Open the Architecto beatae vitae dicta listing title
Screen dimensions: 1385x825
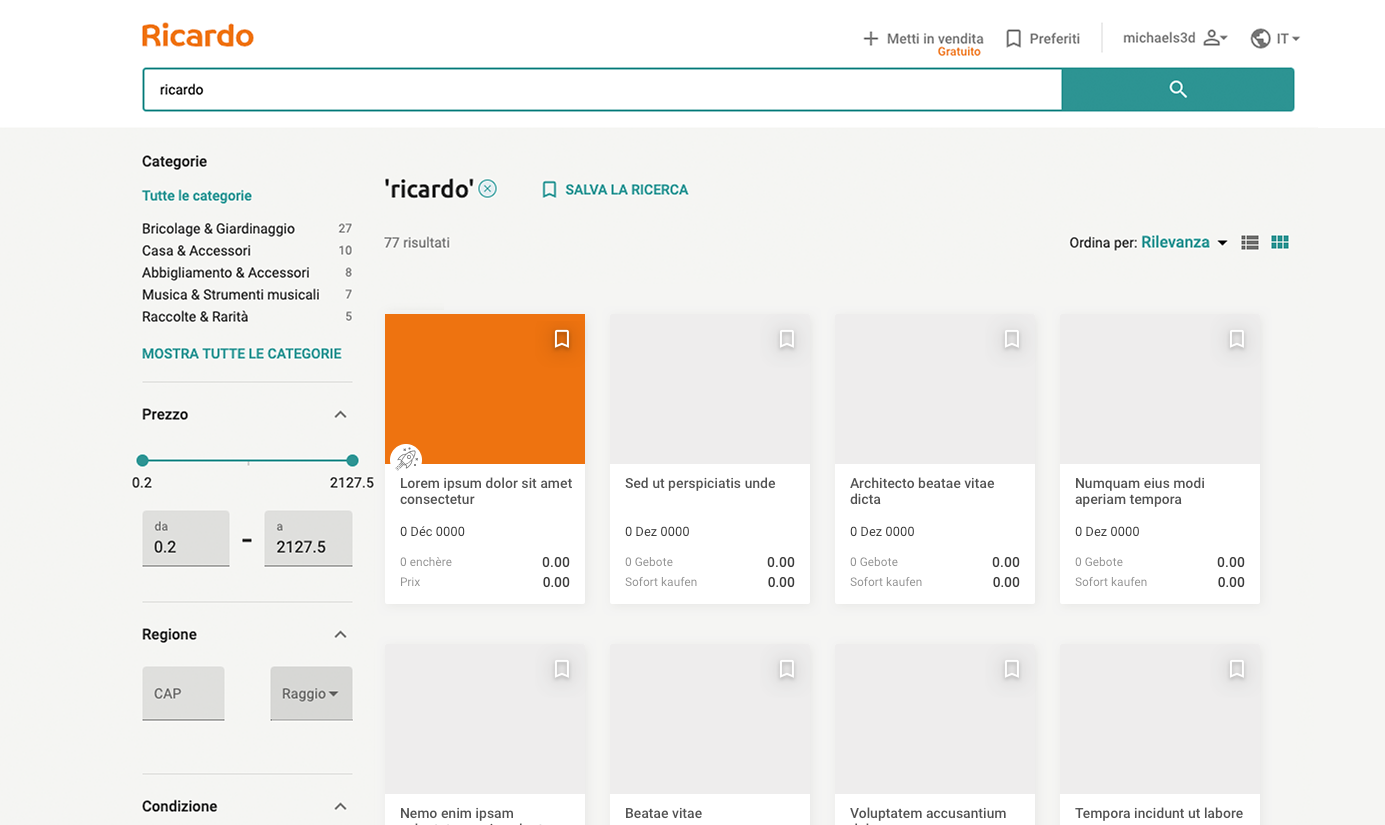tap(922, 491)
